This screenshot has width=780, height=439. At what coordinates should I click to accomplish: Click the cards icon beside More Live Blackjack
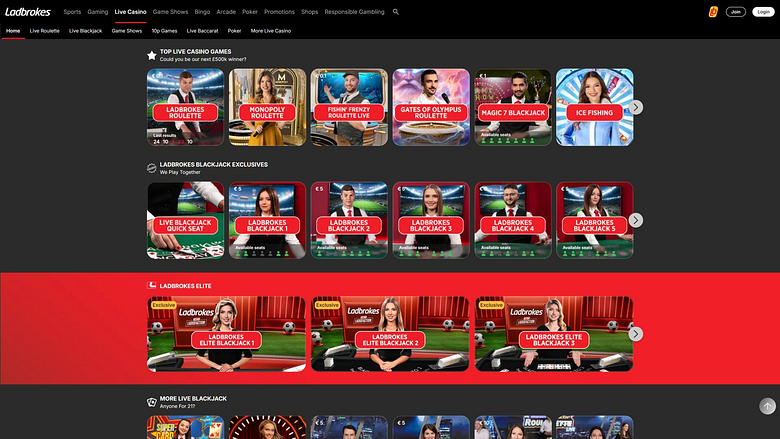pos(152,402)
